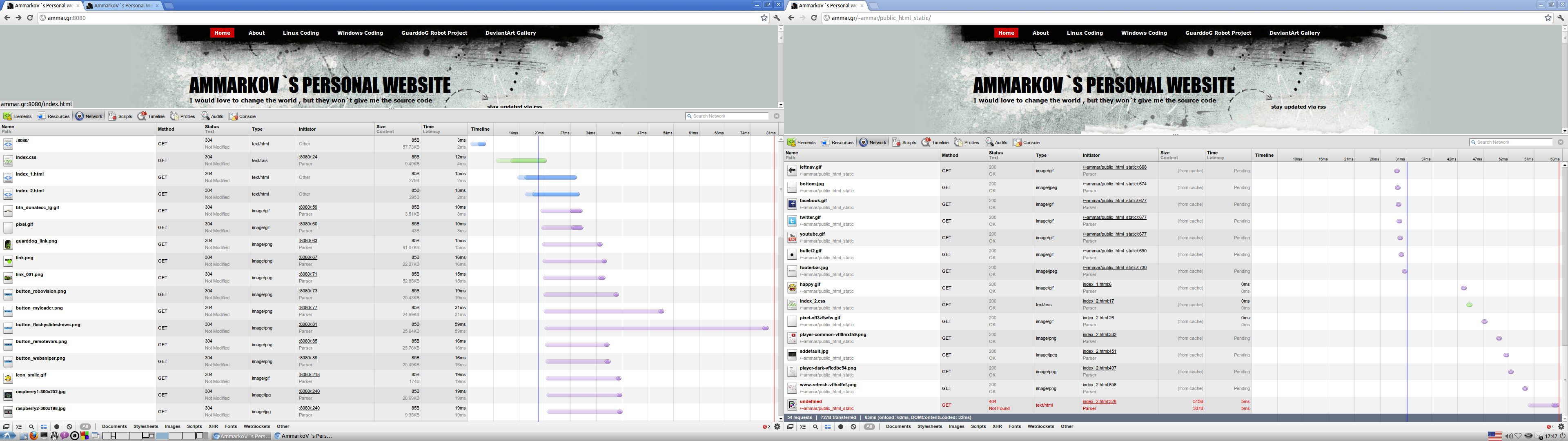Screen dimensions: 1568x441
Task: Select All filter in right DevTools
Action: 869,427
